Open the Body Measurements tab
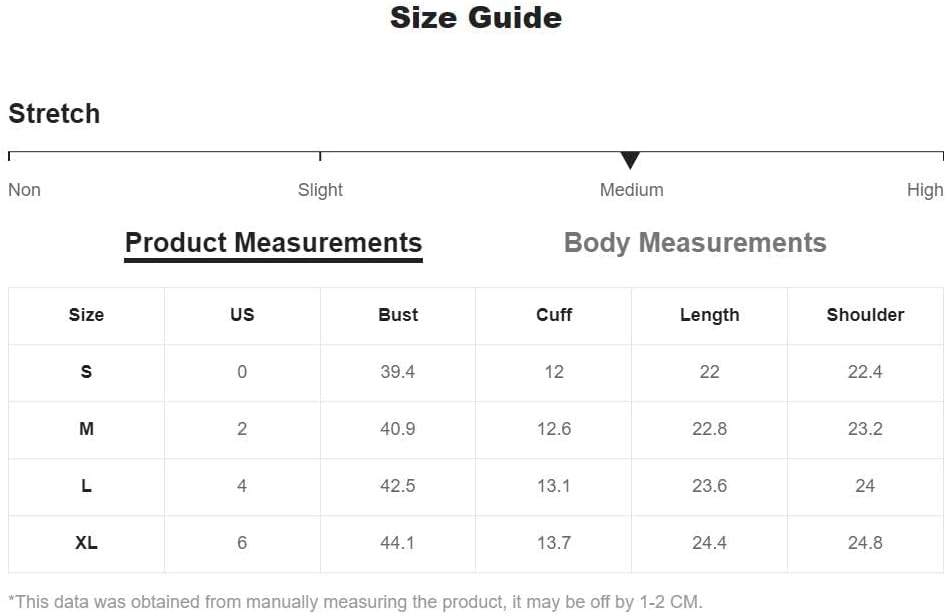 tap(695, 243)
